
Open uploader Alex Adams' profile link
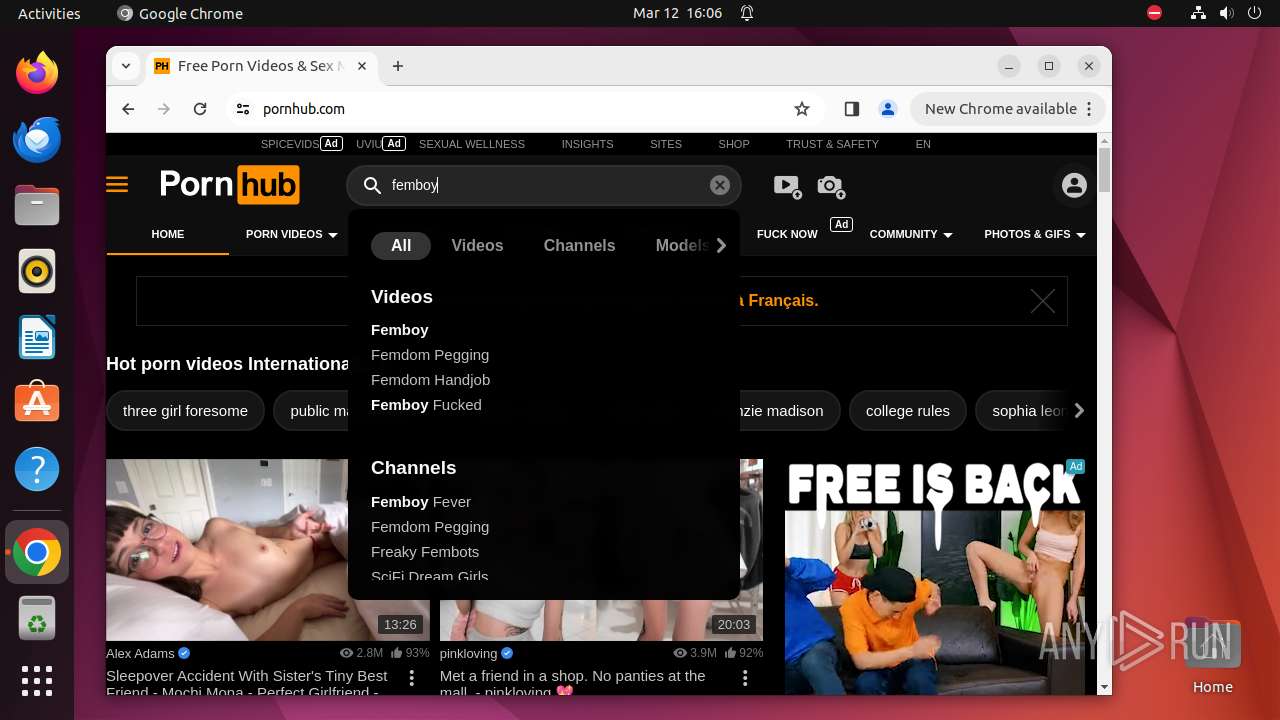pyautogui.click(x=140, y=653)
